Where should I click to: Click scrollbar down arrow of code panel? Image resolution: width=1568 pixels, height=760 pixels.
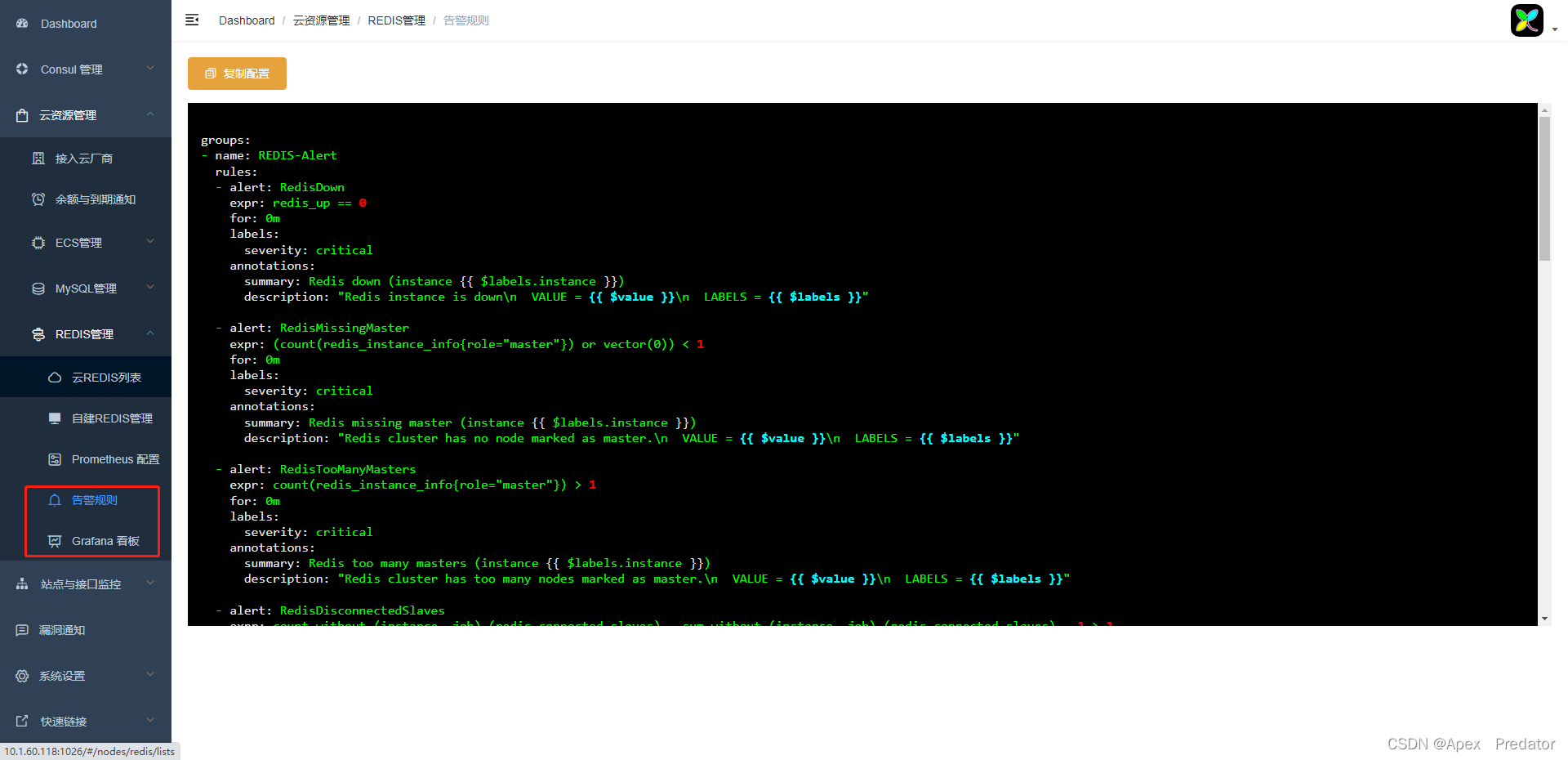1544,619
